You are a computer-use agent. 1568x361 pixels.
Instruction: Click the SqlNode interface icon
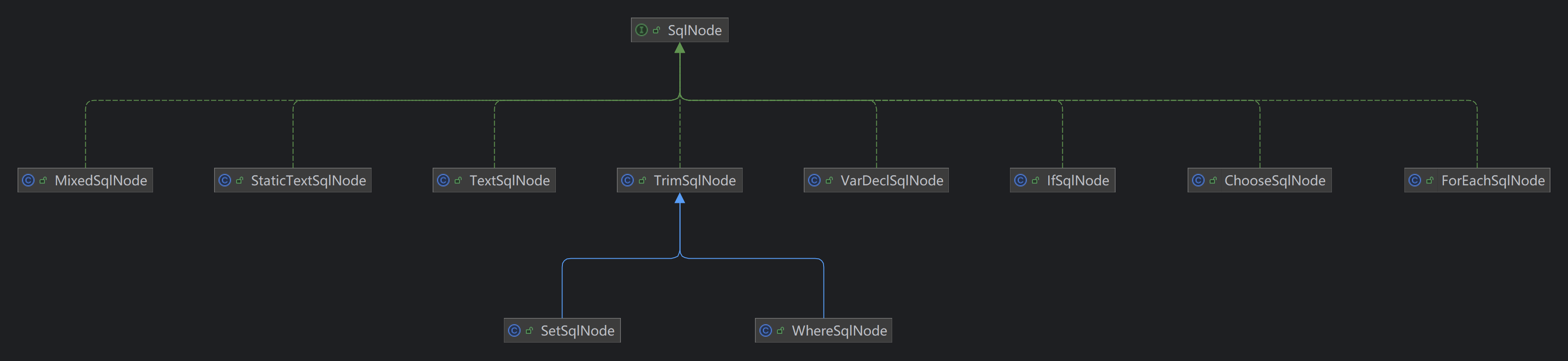(641, 30)
